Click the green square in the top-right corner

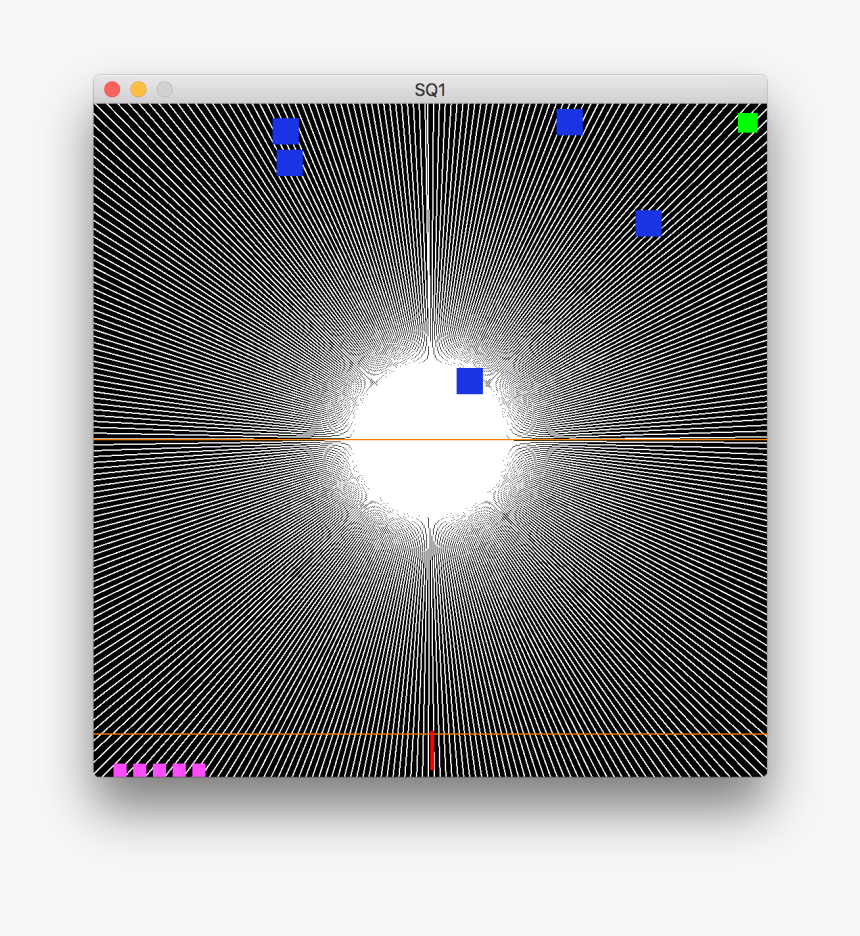pyautogui.click(x=747, y=123)
